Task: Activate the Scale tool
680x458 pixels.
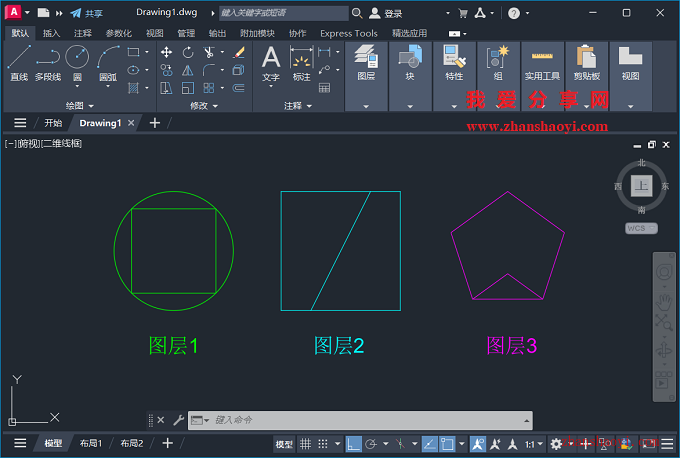Action: (188, 88)
